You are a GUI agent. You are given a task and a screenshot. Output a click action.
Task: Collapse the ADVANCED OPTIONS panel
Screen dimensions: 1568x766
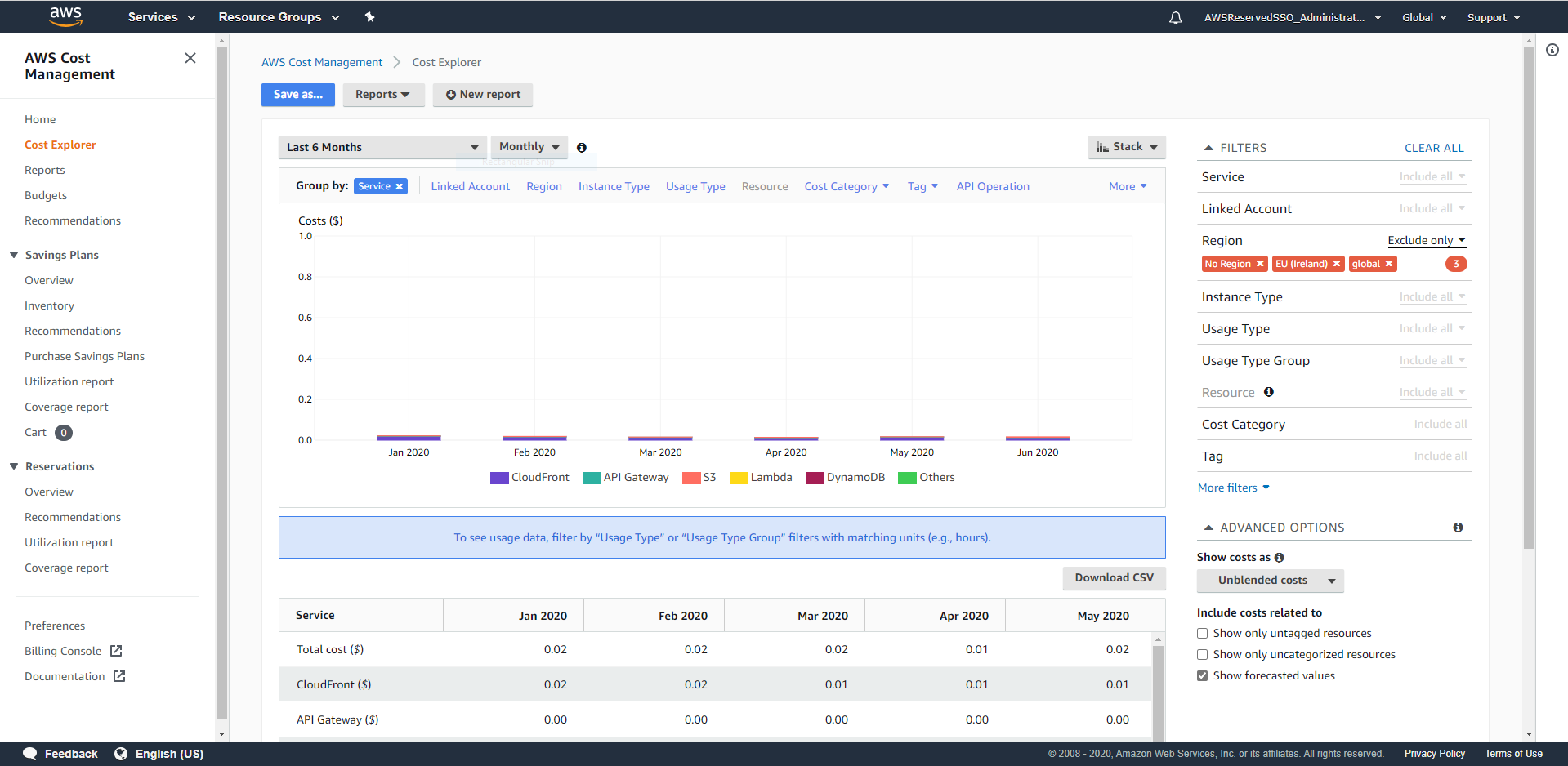tap(1208, 528)
